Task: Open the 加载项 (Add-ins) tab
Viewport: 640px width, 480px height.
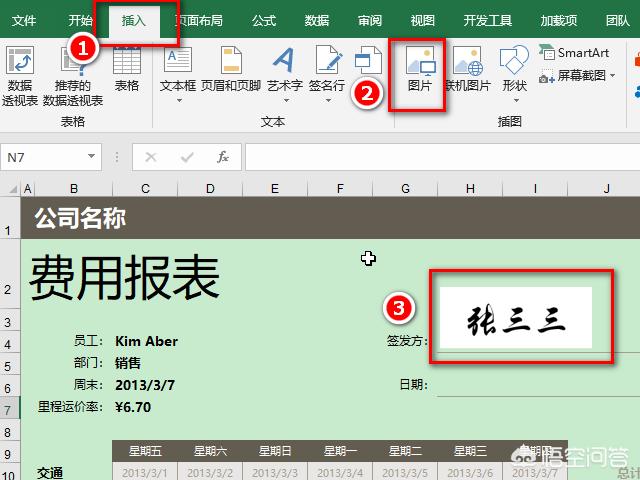Action: point(559,20)
